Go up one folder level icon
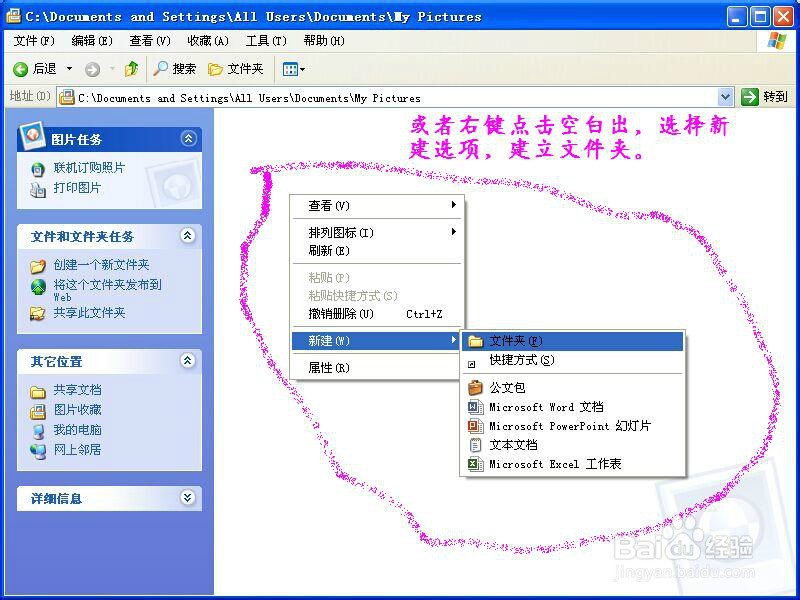The height and width of the screenshot is (600, 800). [x=132, y=69]
